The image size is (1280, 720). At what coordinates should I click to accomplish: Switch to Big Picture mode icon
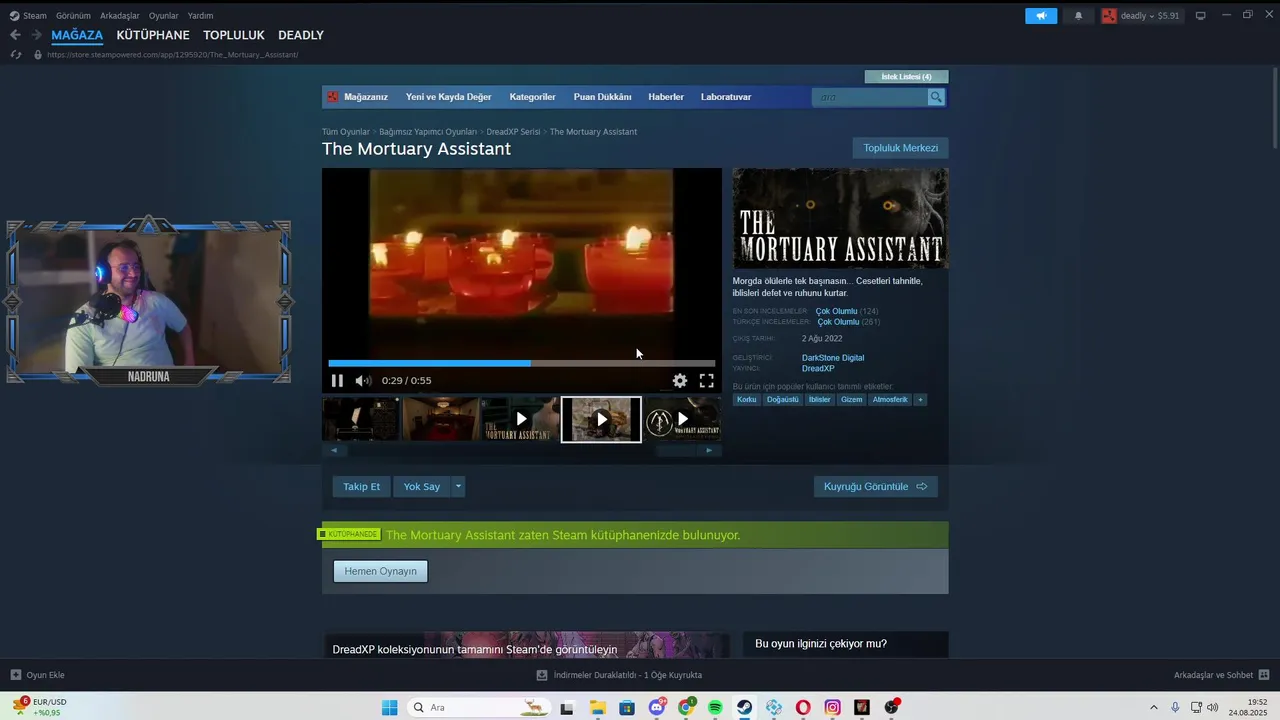1201,15
